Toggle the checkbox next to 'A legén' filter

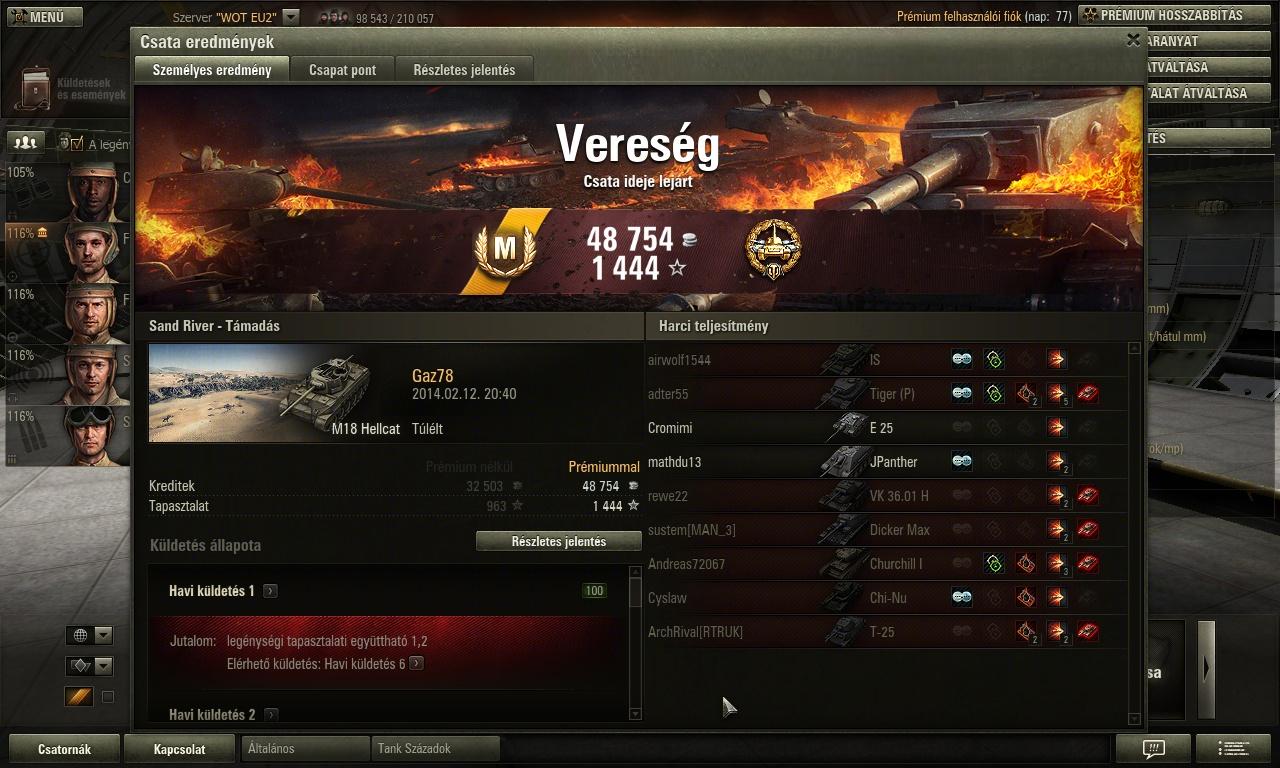76,144
